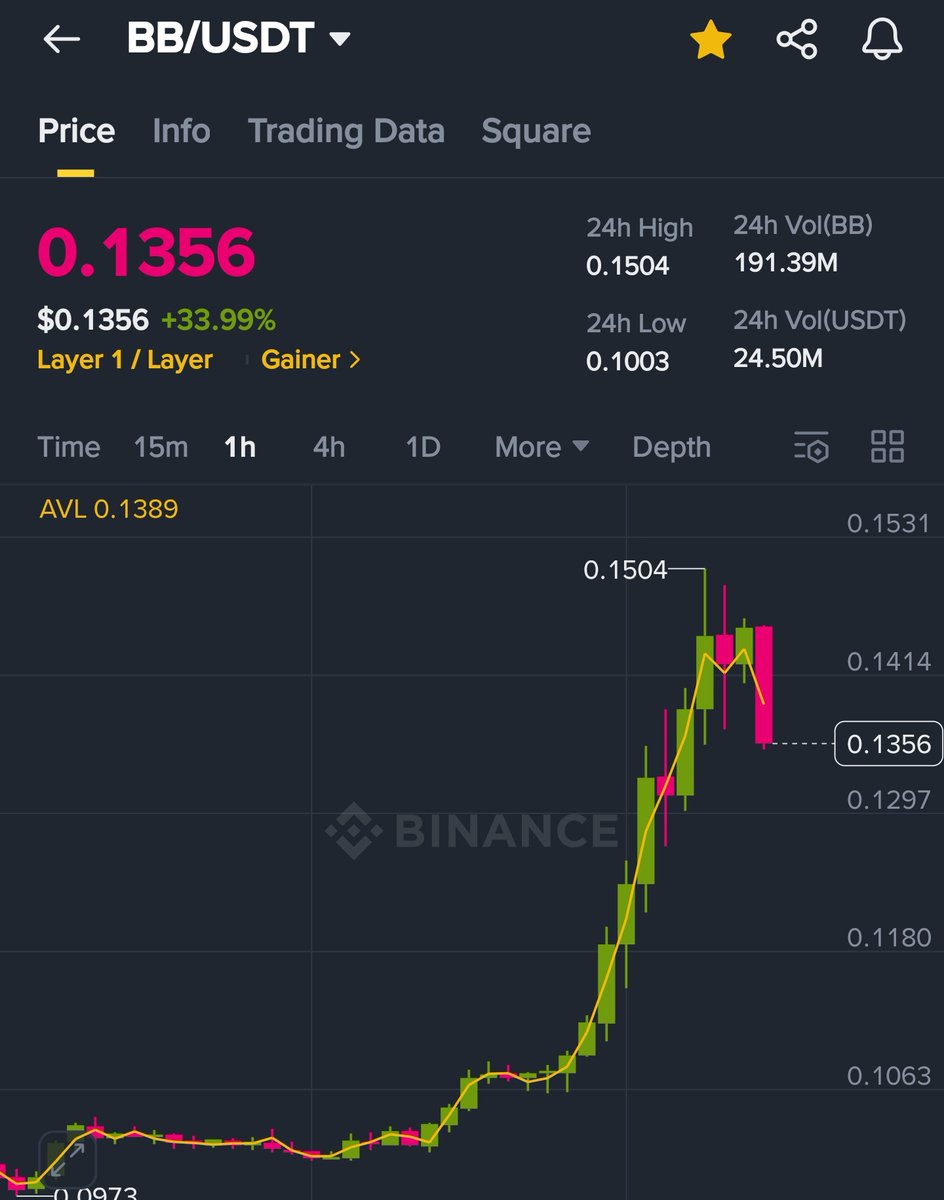
Task: Open the Square tab
Action: coord(536,131)
